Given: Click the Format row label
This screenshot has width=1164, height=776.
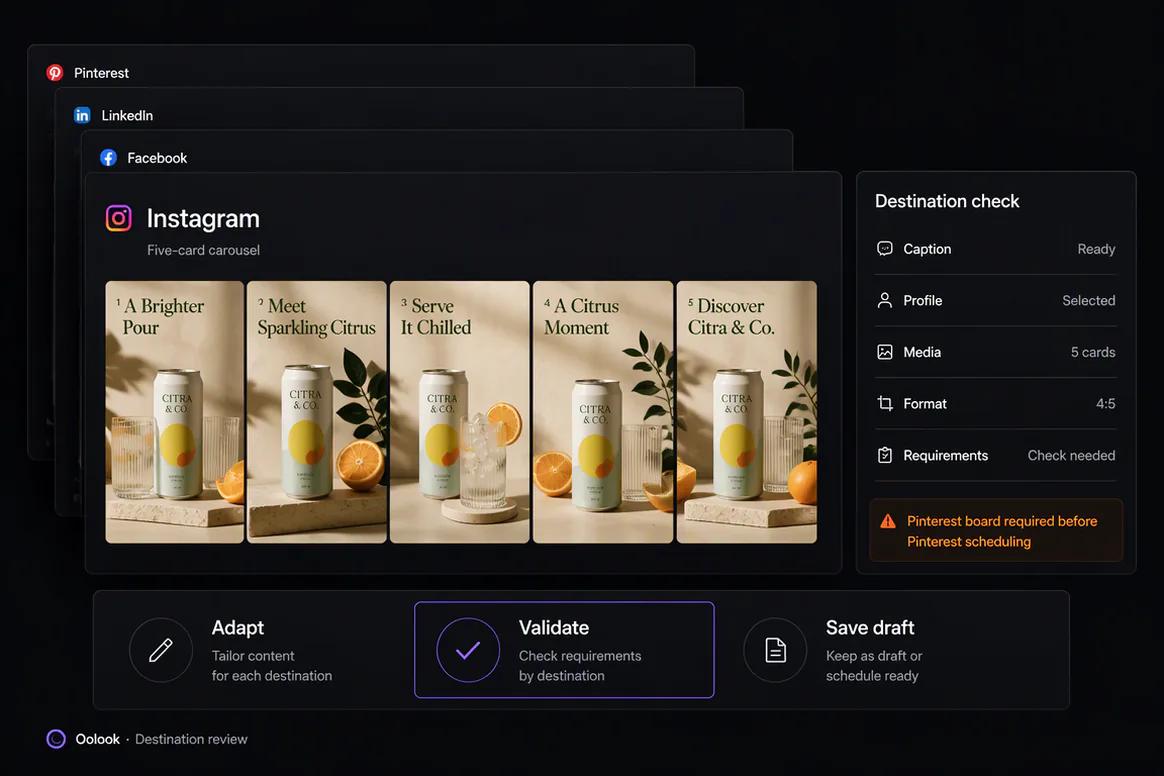Looking at the screenshot, I should click(x=925, y=403).
